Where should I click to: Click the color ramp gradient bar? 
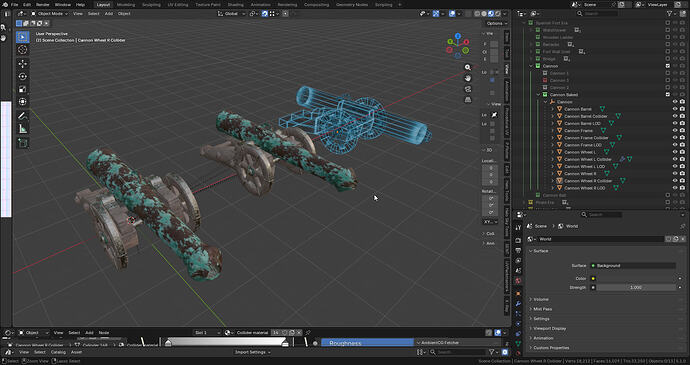pos(228,342)
